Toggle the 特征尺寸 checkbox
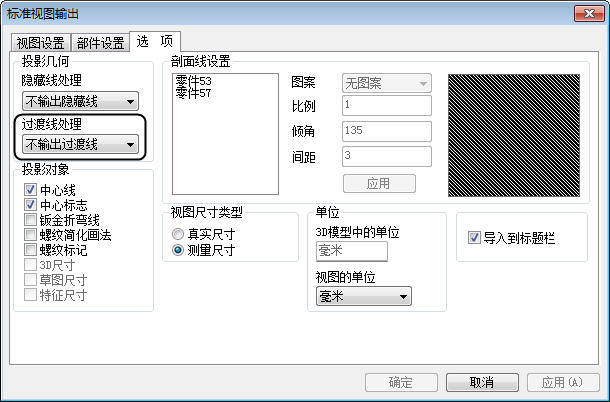This screenshot has width=610, height=402. click(x=30, y=295)
